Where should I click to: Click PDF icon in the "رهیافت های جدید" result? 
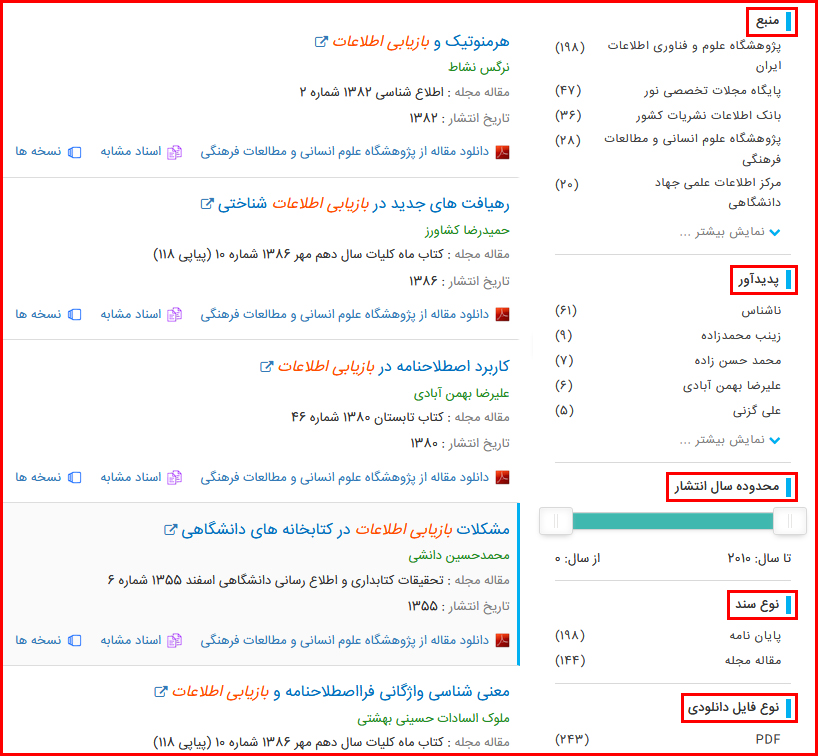[503, 314]
